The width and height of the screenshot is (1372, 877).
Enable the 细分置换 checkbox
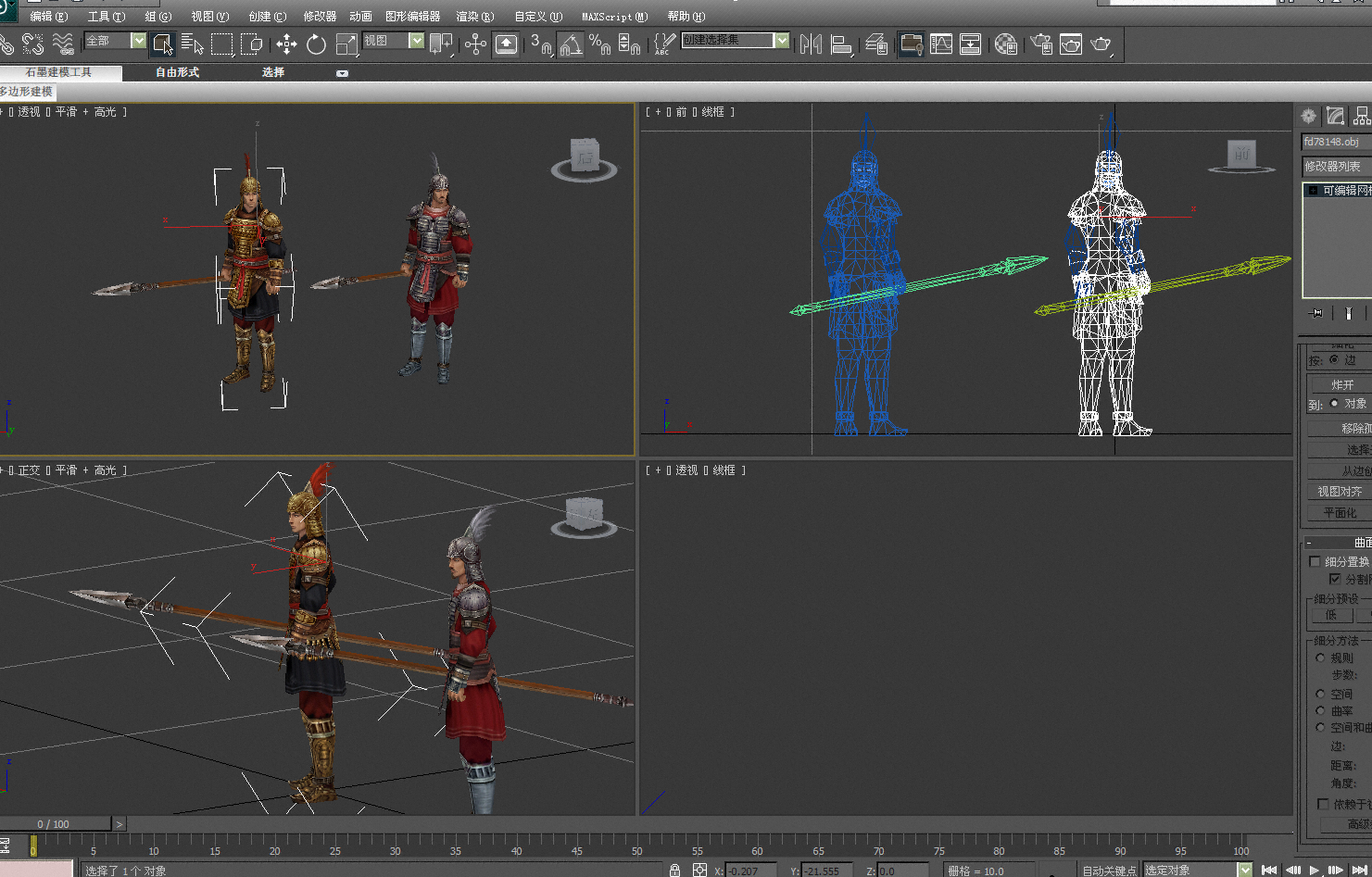point(1315,561)
